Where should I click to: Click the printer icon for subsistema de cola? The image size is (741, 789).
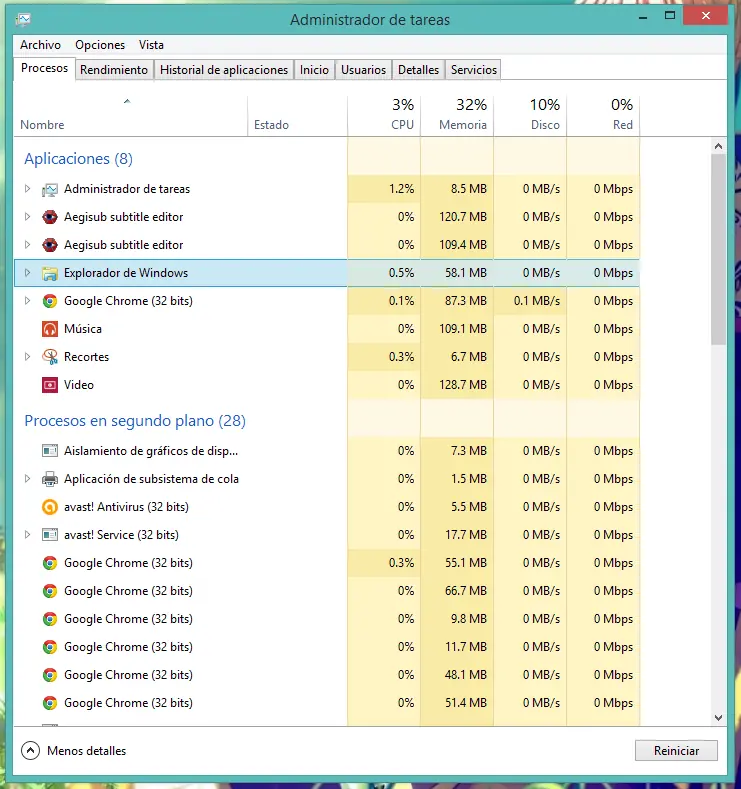point(50,479)
